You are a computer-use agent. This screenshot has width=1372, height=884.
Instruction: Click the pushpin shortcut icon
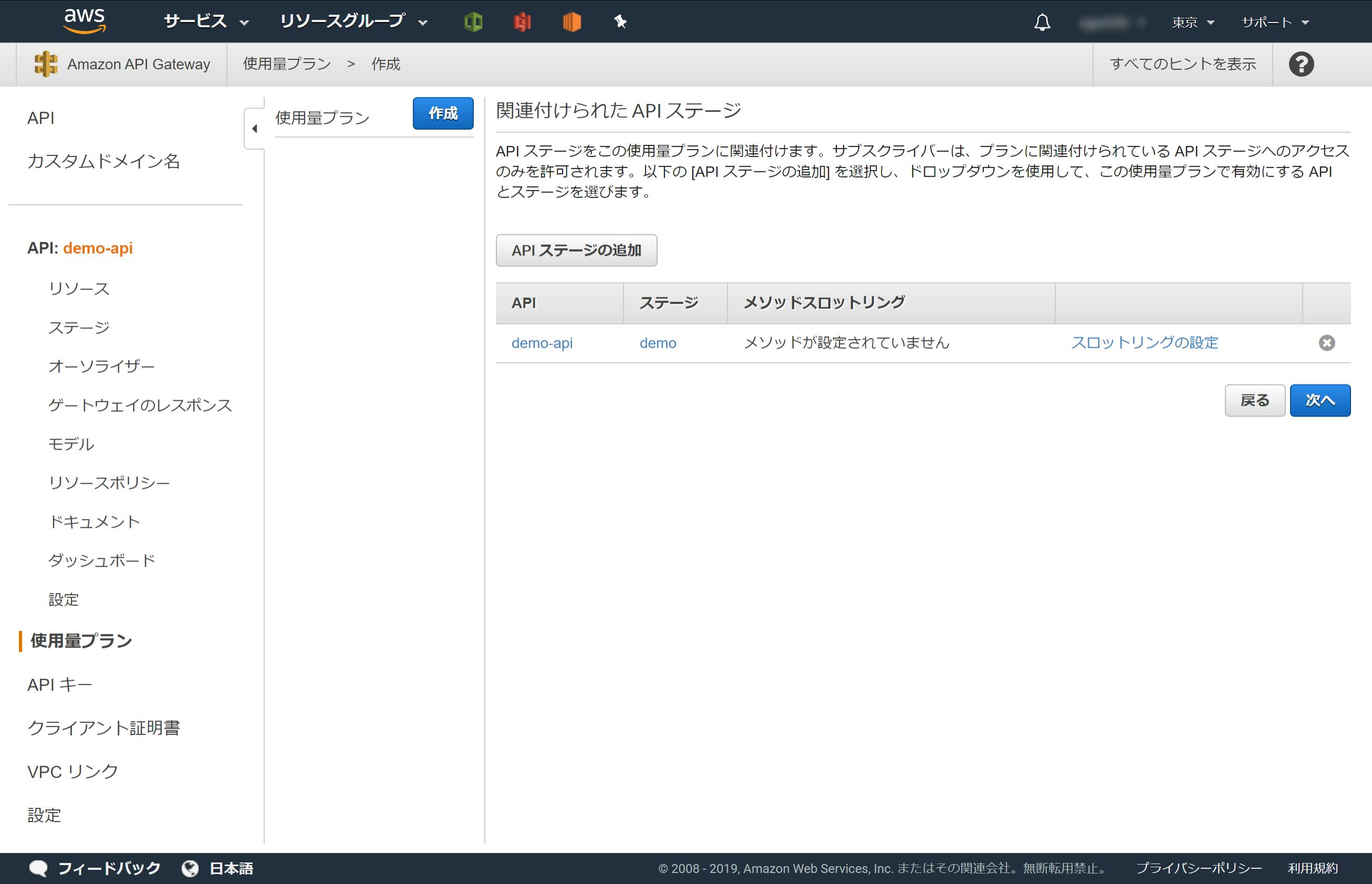[620, 22]
